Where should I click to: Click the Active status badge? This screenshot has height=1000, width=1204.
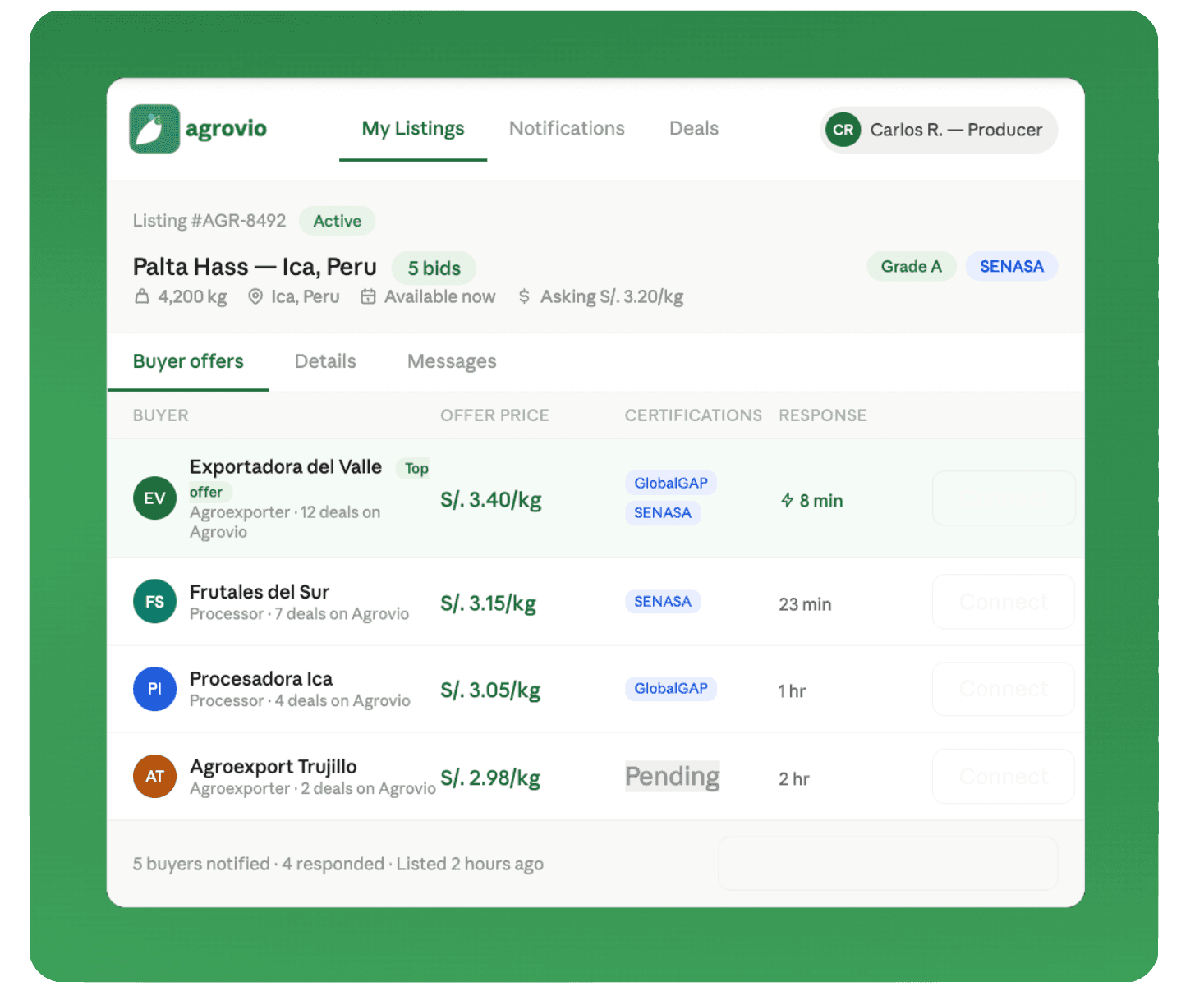click(x=337, y=221)
